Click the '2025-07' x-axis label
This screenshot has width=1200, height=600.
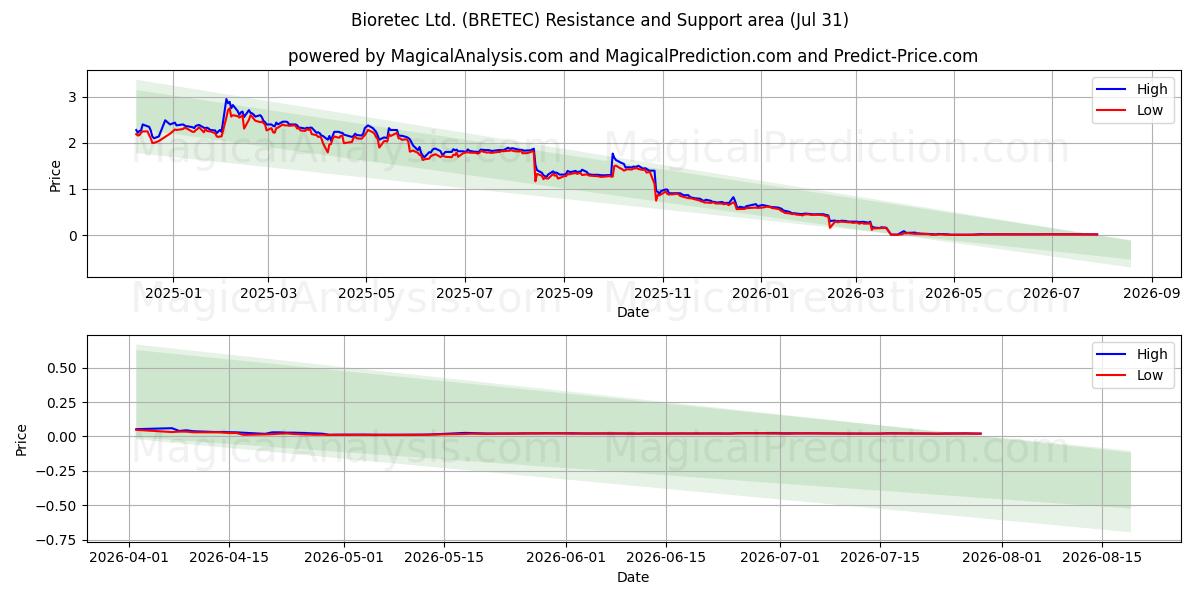coord(465,294)
